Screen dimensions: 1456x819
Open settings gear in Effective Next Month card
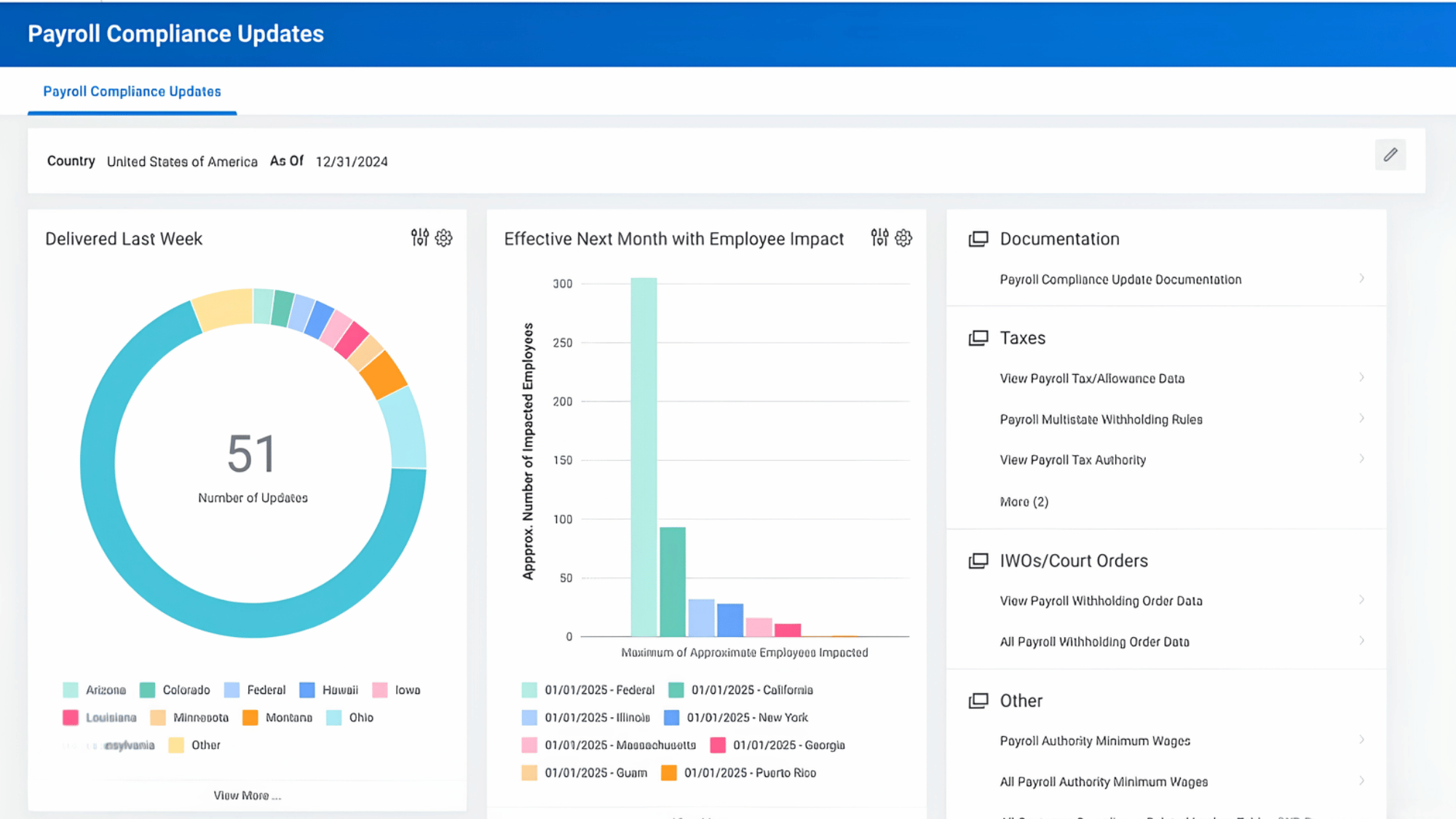(903, 237)
